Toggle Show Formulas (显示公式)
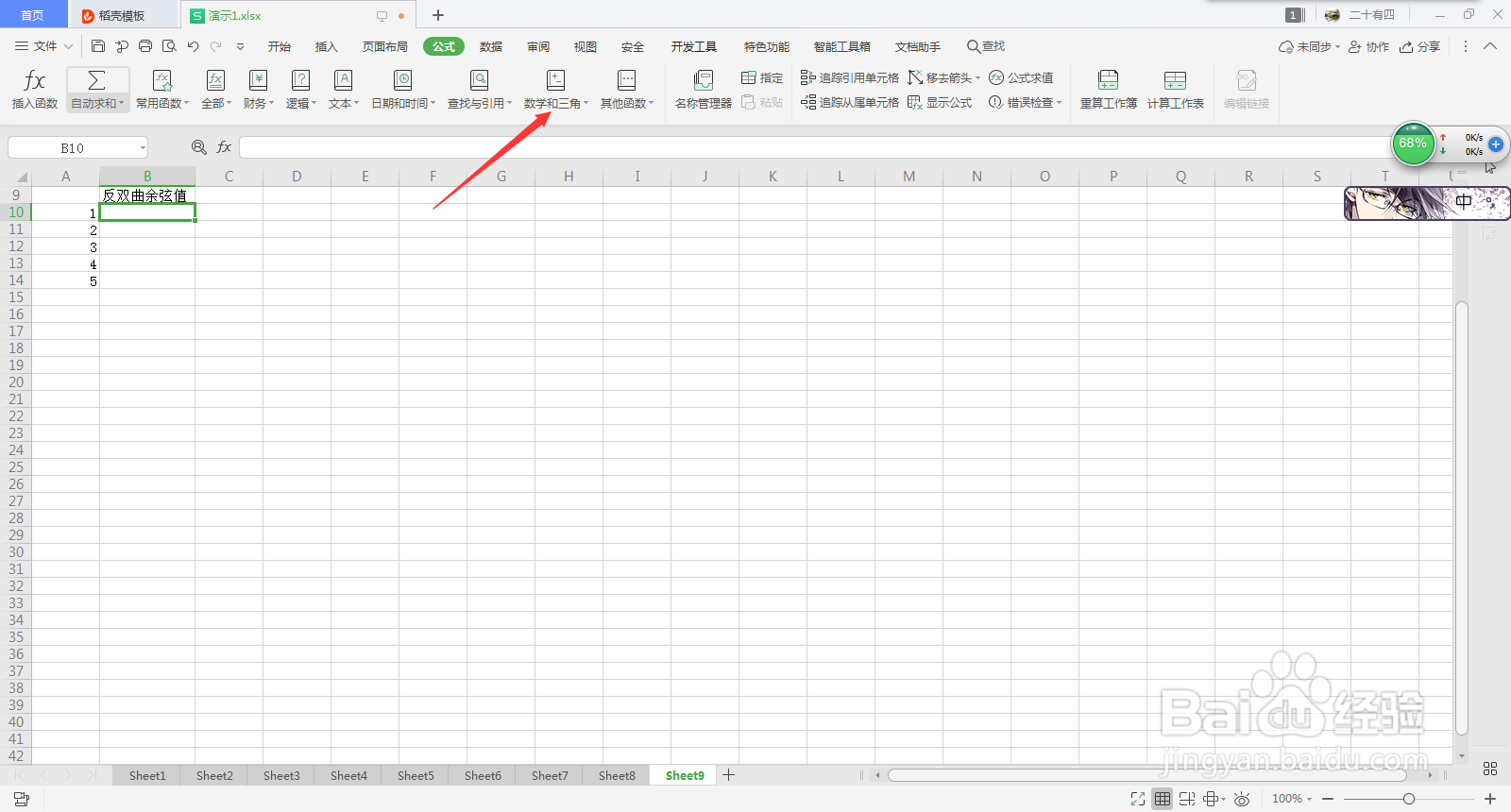Image resolution: width=1511 pixels, height=812 pixels. pyautogui.click(x=940, y=102)
